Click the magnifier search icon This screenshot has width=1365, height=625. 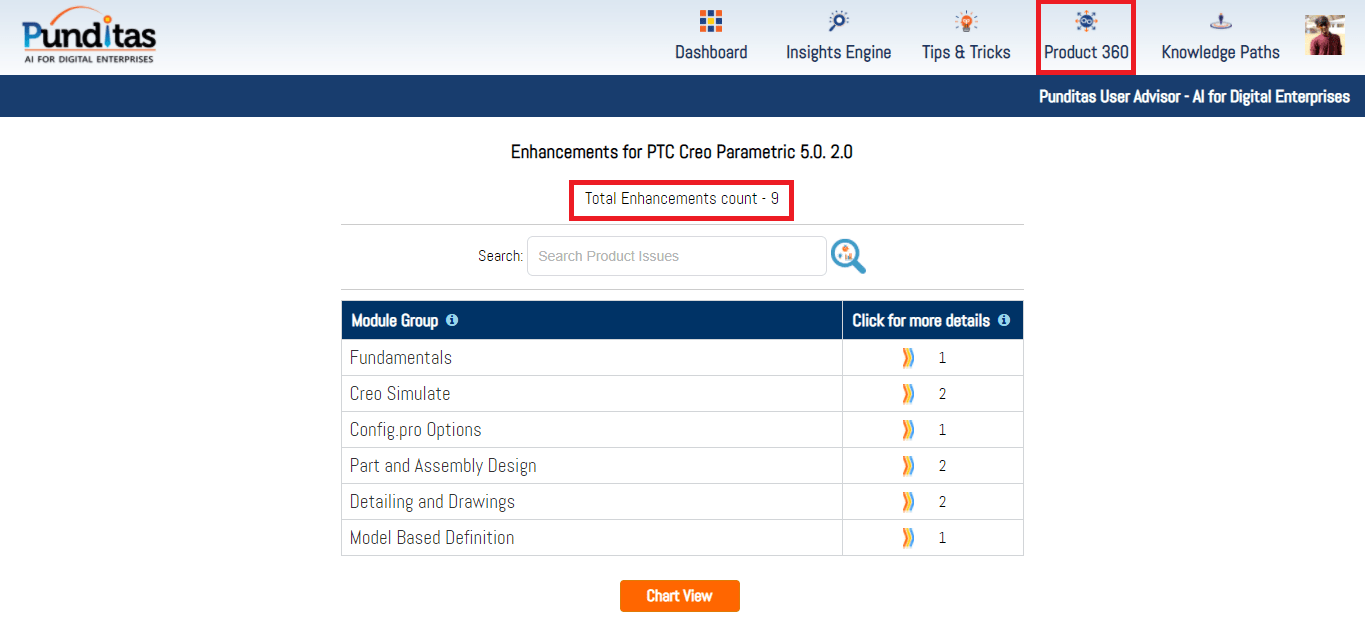click(x=848, y=256)
